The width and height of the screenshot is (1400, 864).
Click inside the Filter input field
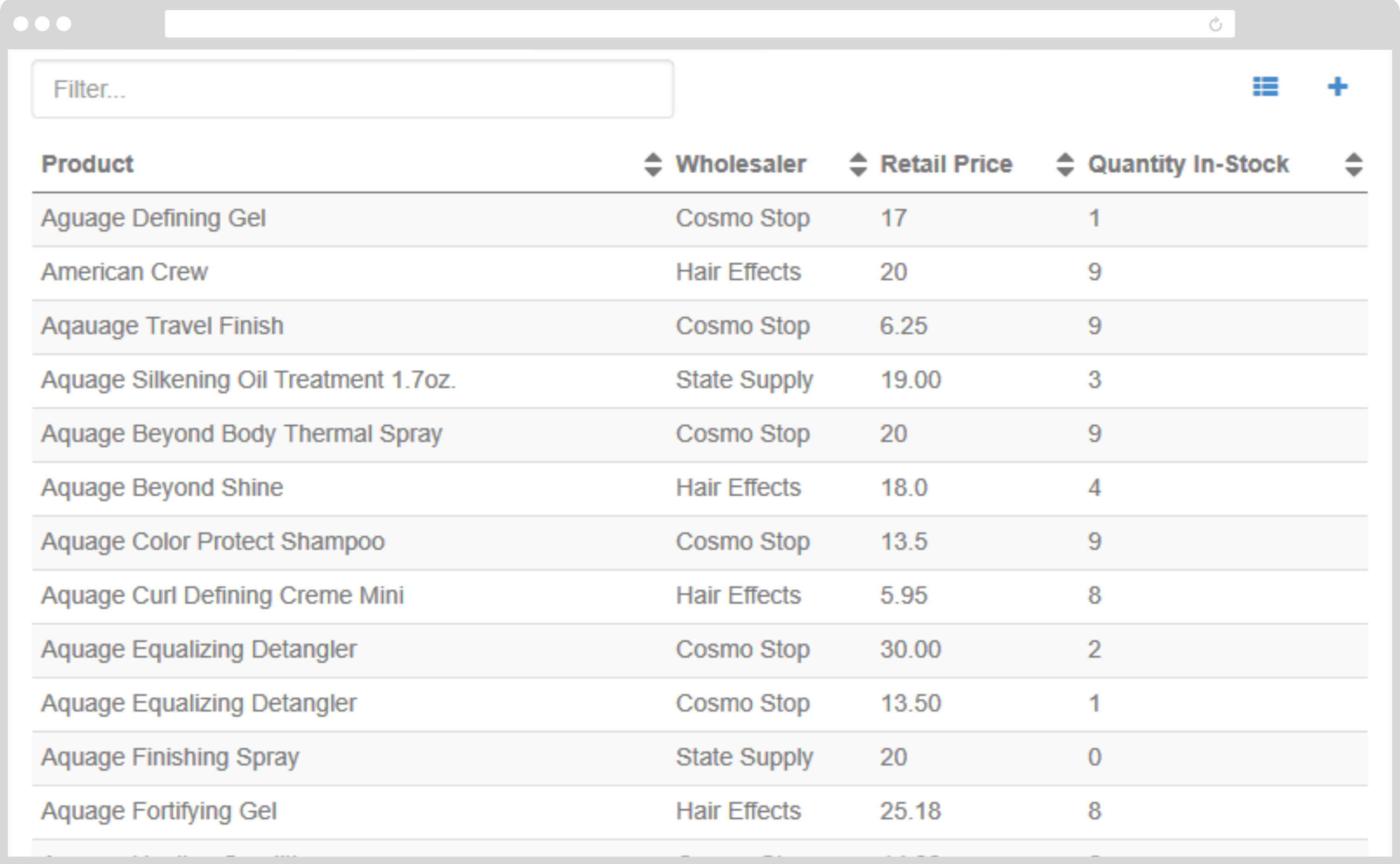[x=352, y=89]
